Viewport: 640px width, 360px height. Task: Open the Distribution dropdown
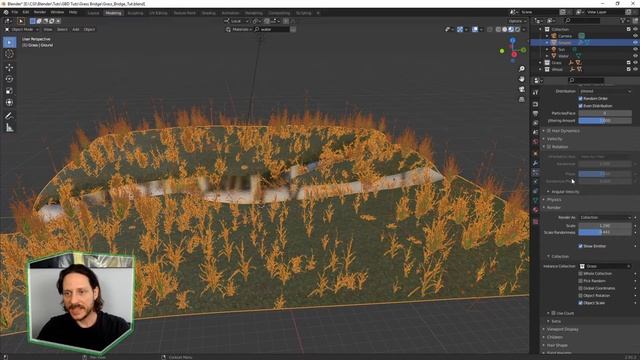pyautogui.click(x=605, y=91)
